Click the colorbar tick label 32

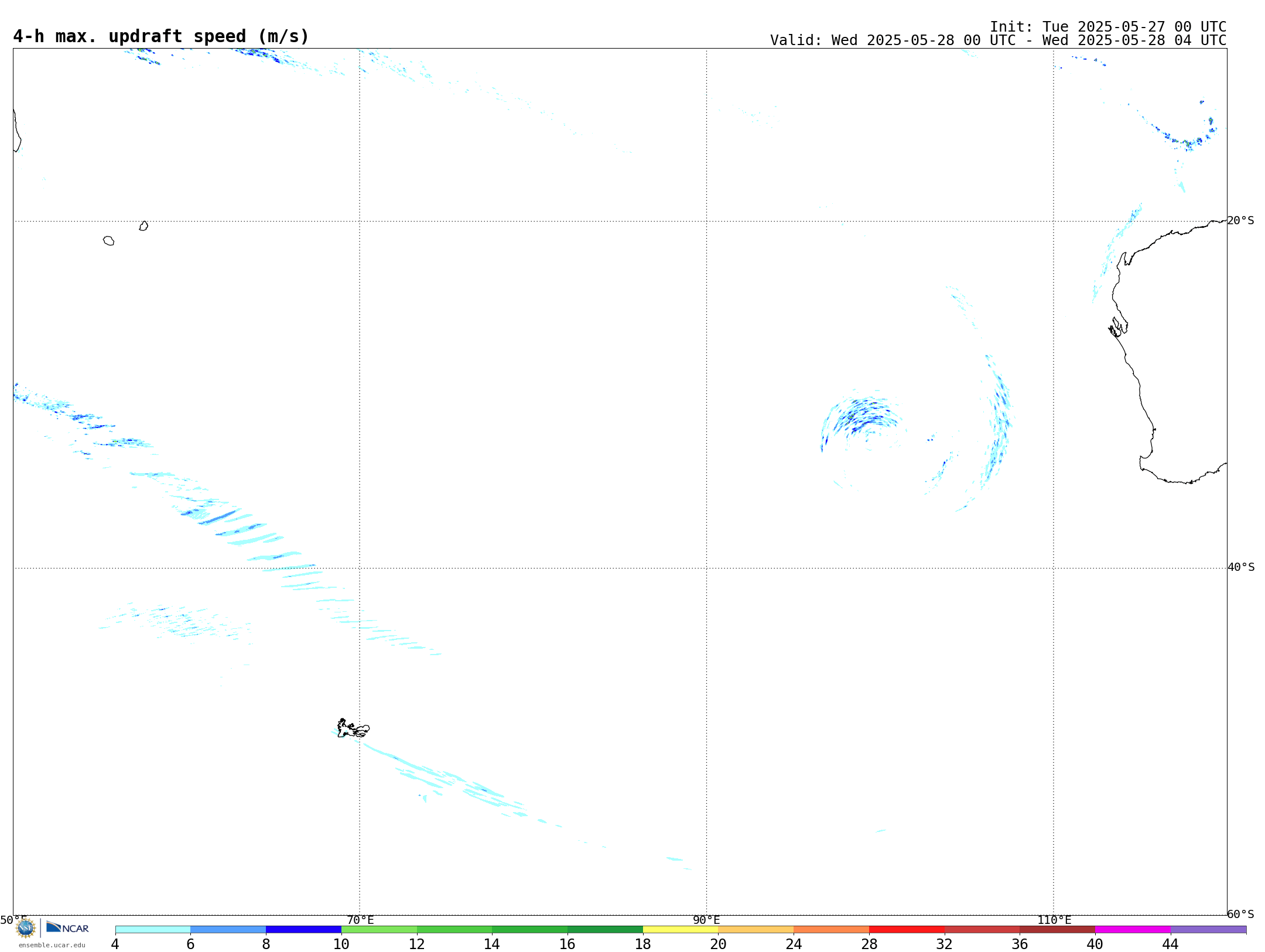point(945,944)
